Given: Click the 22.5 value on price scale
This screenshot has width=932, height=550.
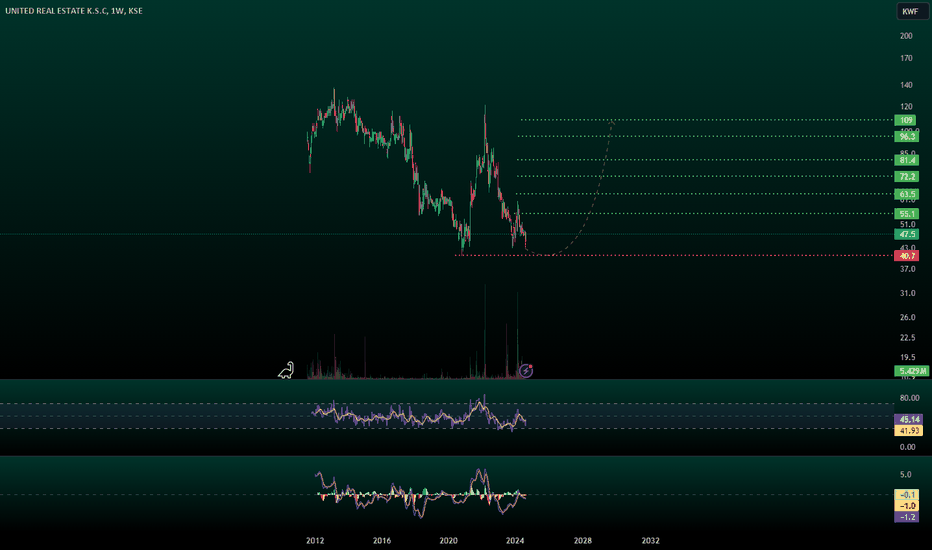Looking at the screenshot, I should pyautogui.click(x=907, y=338).
